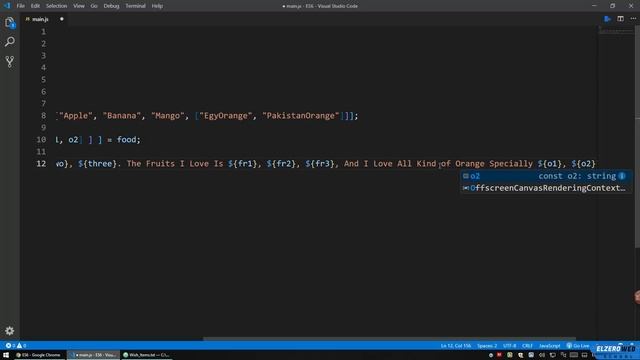Click ${o1} on line 12
Viewport: 640px width, 360px height.
[550, 164]
